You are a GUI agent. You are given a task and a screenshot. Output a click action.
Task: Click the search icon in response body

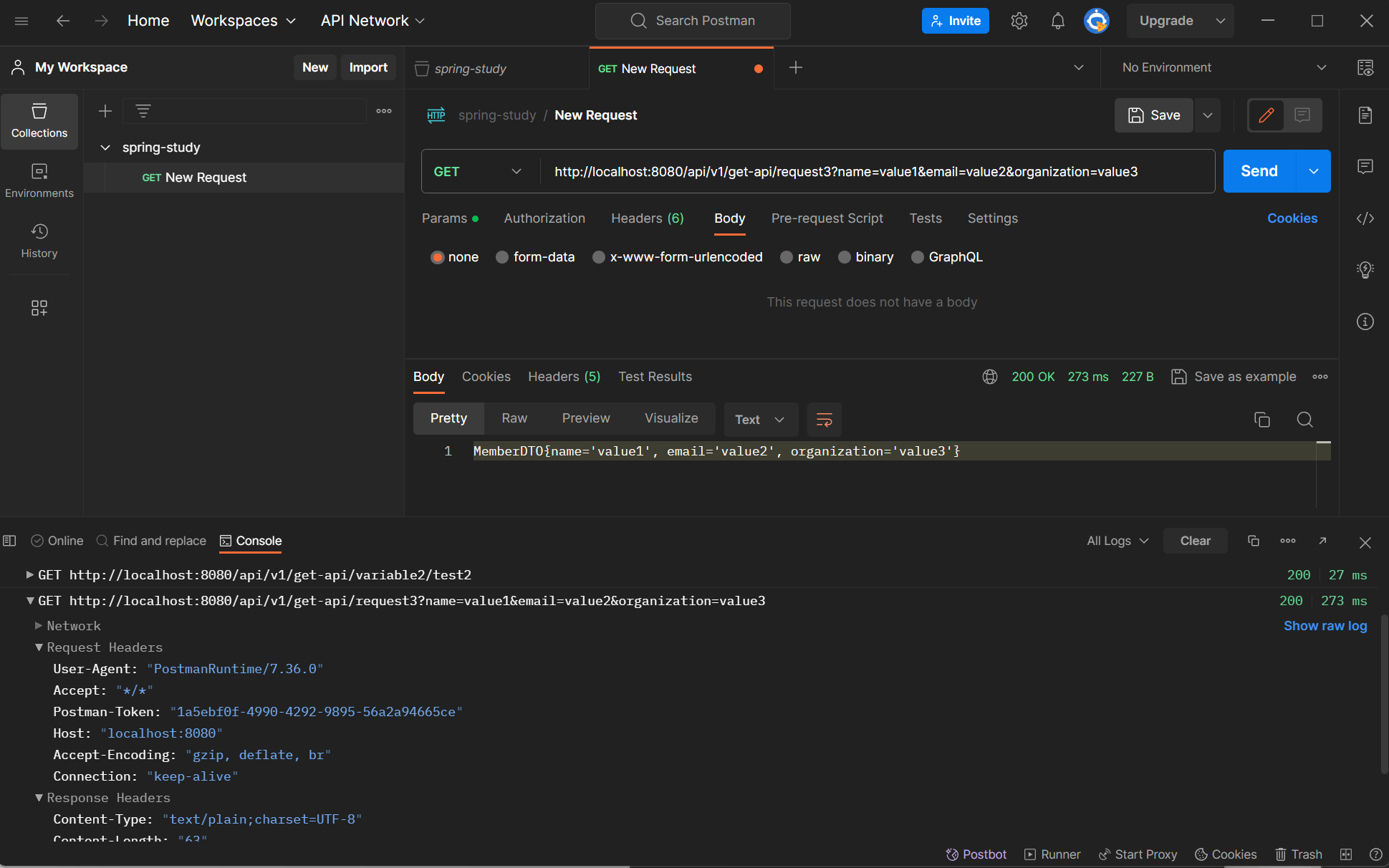point(1304,420)
